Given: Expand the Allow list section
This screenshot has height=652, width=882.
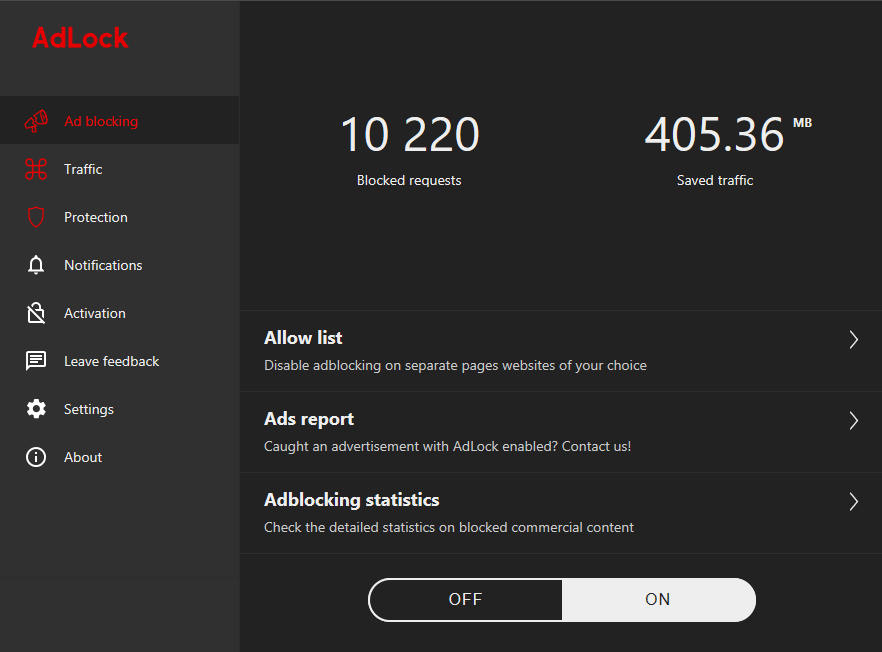Looking at the screenshot, I should (853, 339).
